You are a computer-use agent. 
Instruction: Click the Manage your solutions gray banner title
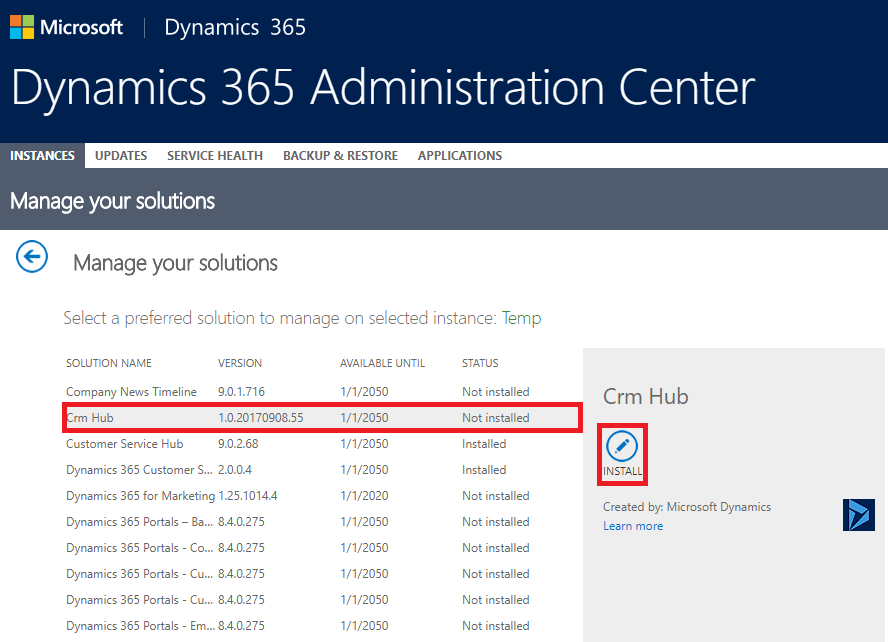(x=113, y=201)
